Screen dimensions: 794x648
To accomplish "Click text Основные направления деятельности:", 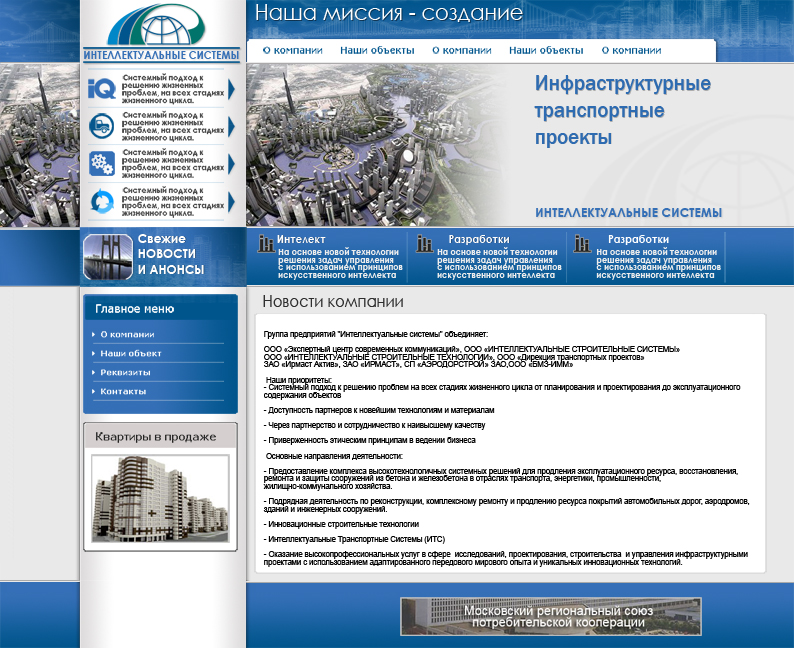I will (x=334, y=456).
